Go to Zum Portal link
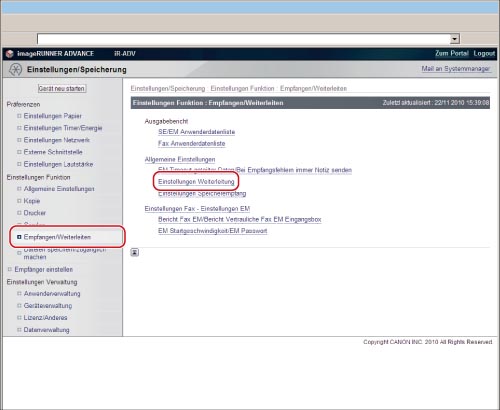 [452, 53]
